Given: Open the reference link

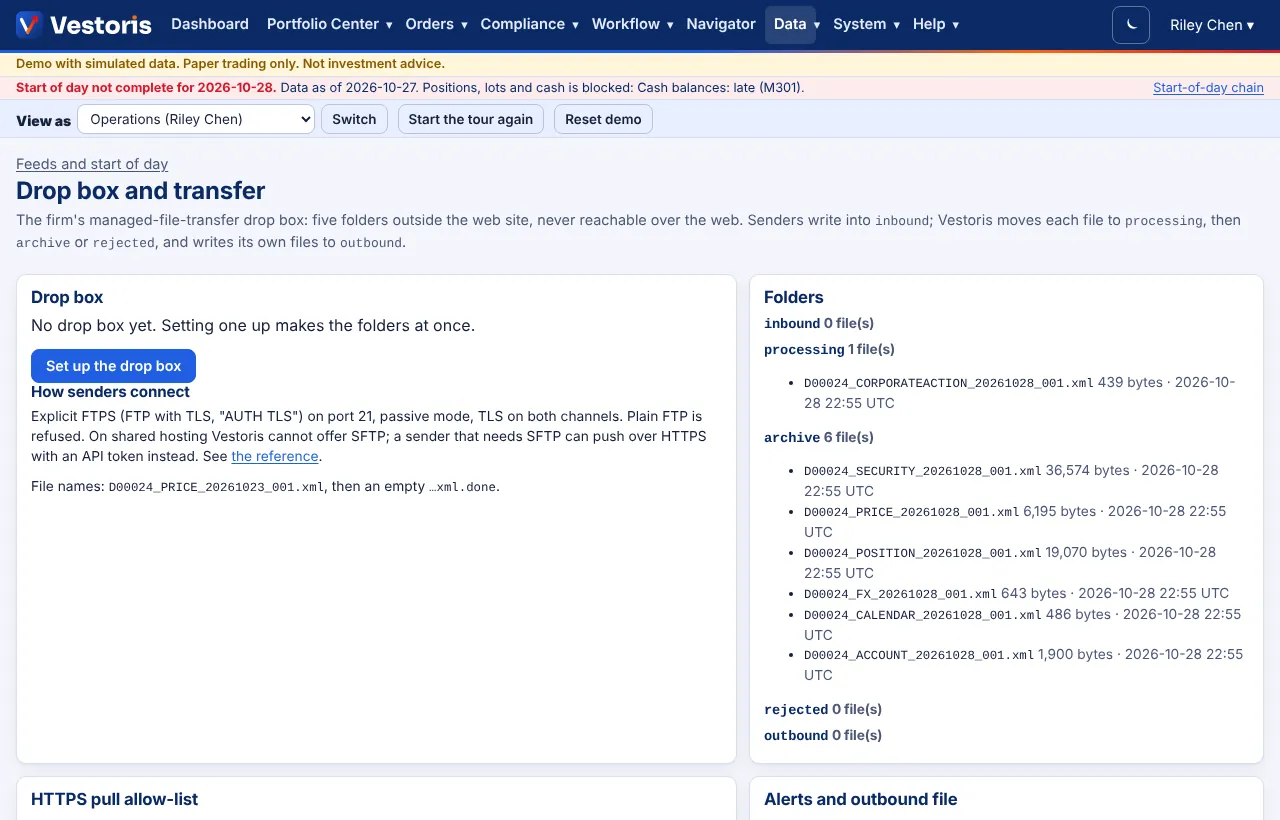Looking at the screenshot, I should pos(275,456).
